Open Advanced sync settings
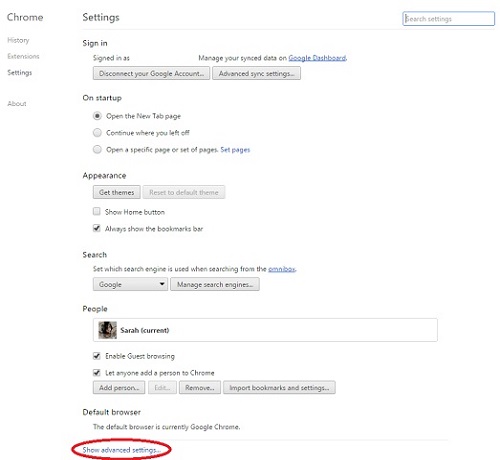Screen dimensions: 500x460 [x=256, y=73]
